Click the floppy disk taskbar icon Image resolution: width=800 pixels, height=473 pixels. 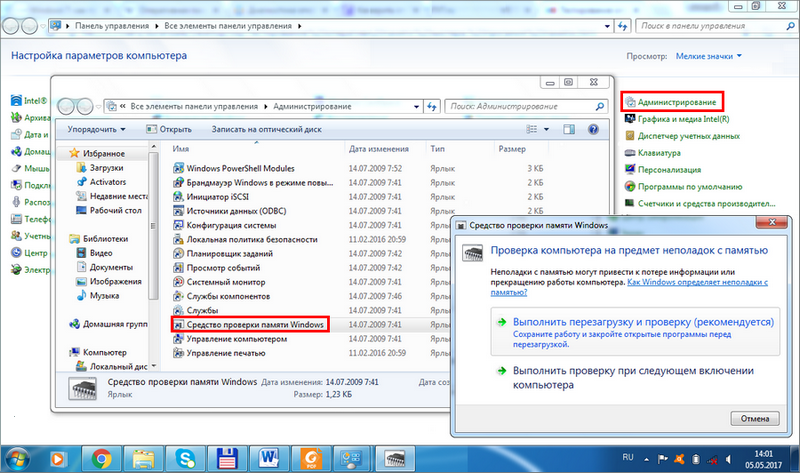[x=228, y=459]
